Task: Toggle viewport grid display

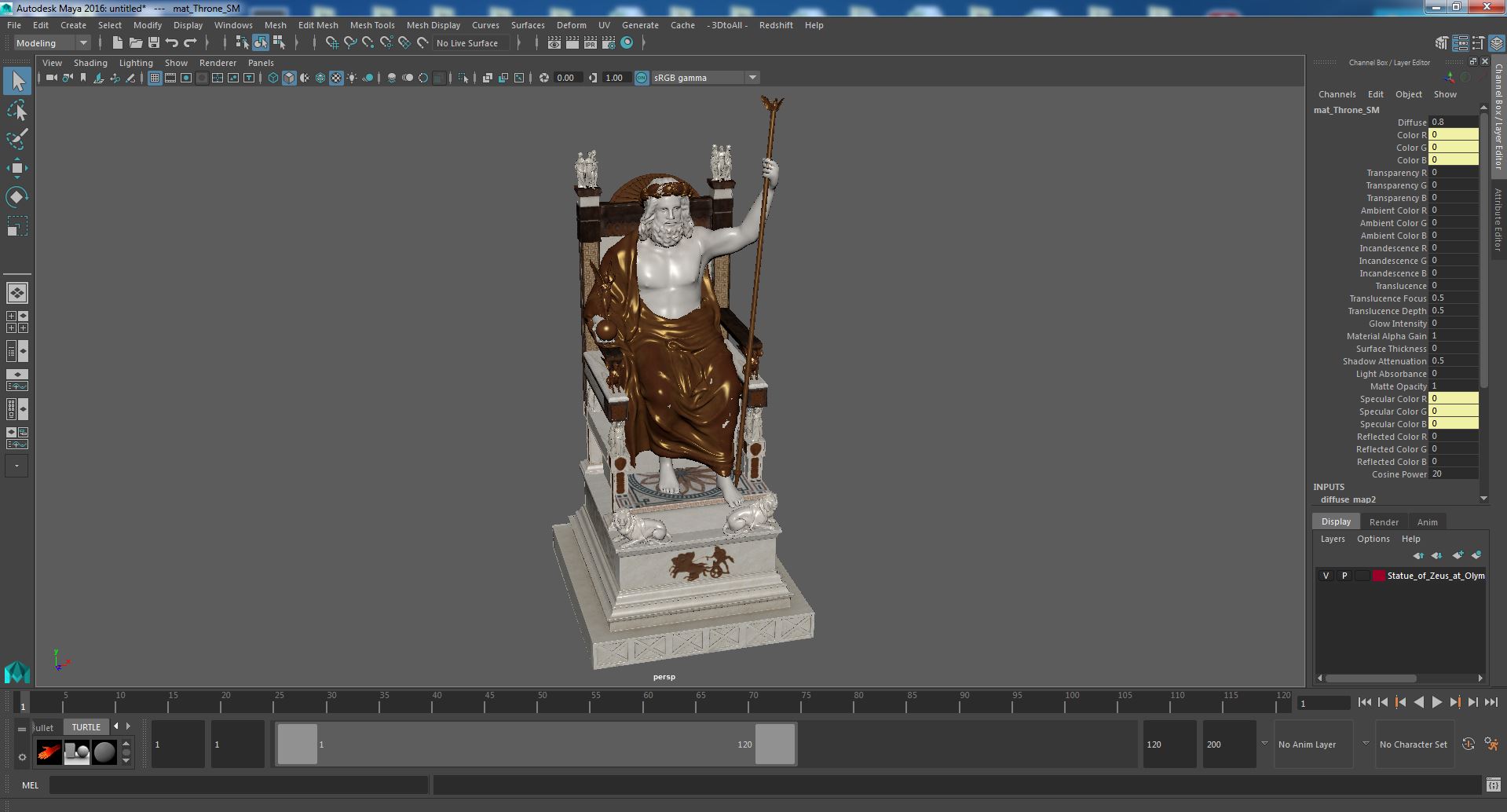Action: tap(154, 78)
